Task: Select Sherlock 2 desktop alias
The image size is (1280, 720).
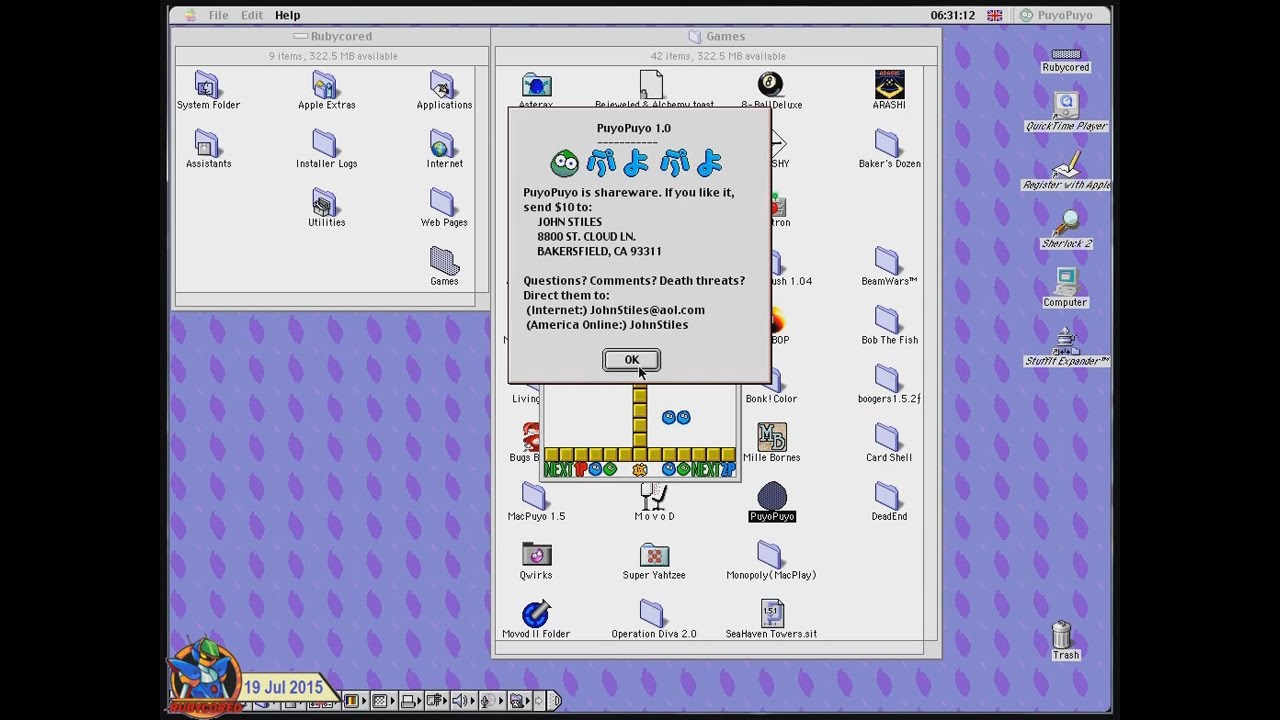Action: [x=1066, y=230]
